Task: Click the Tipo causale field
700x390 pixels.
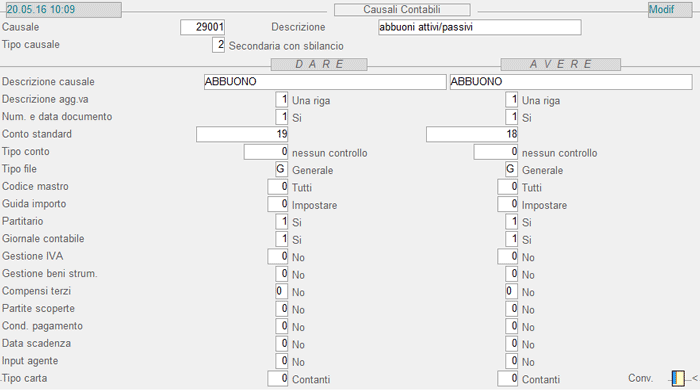Action: [x=218, y=45]
